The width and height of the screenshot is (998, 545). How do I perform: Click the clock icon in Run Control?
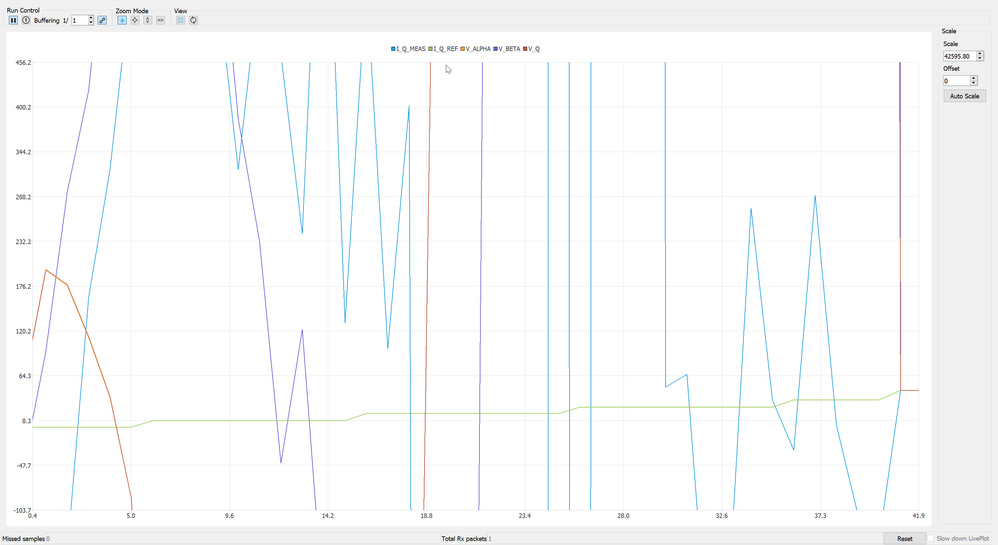tap(25, 20)
